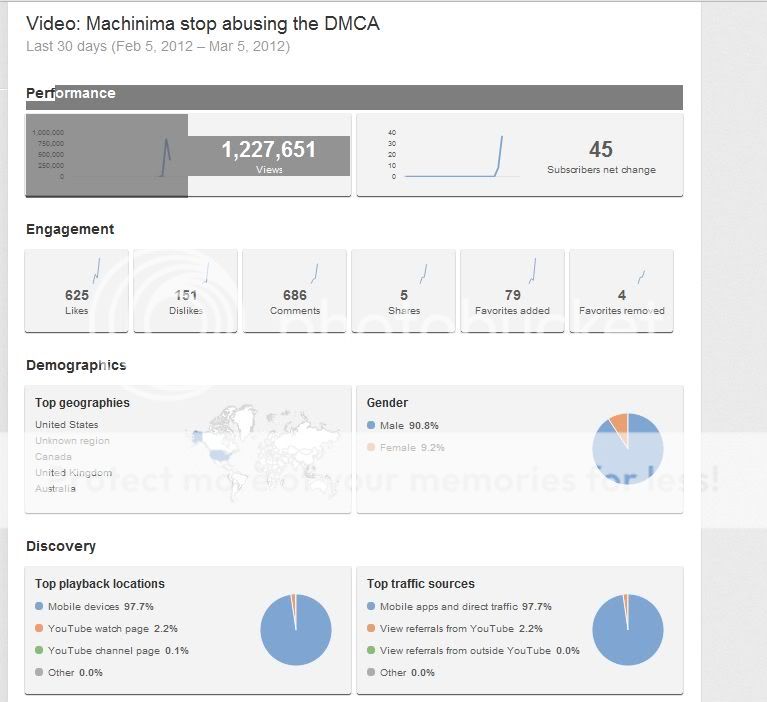Open the Comments engagement tile
The width and height of the screenshot is (767, 702).
click(x=294, y=291)
